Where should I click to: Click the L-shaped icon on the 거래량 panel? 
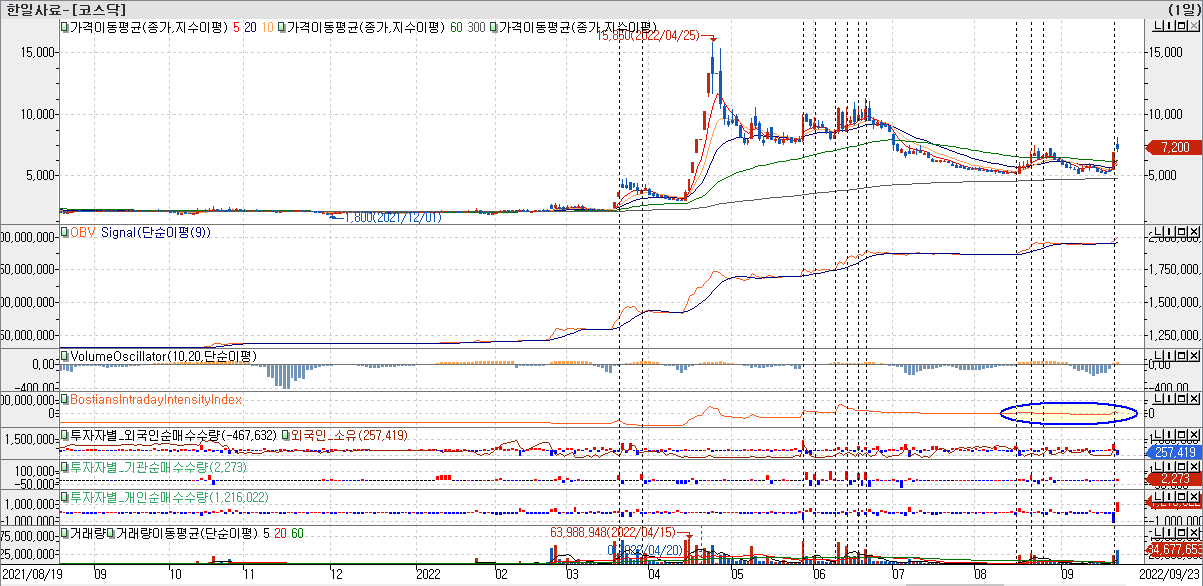coord(1158,534)
